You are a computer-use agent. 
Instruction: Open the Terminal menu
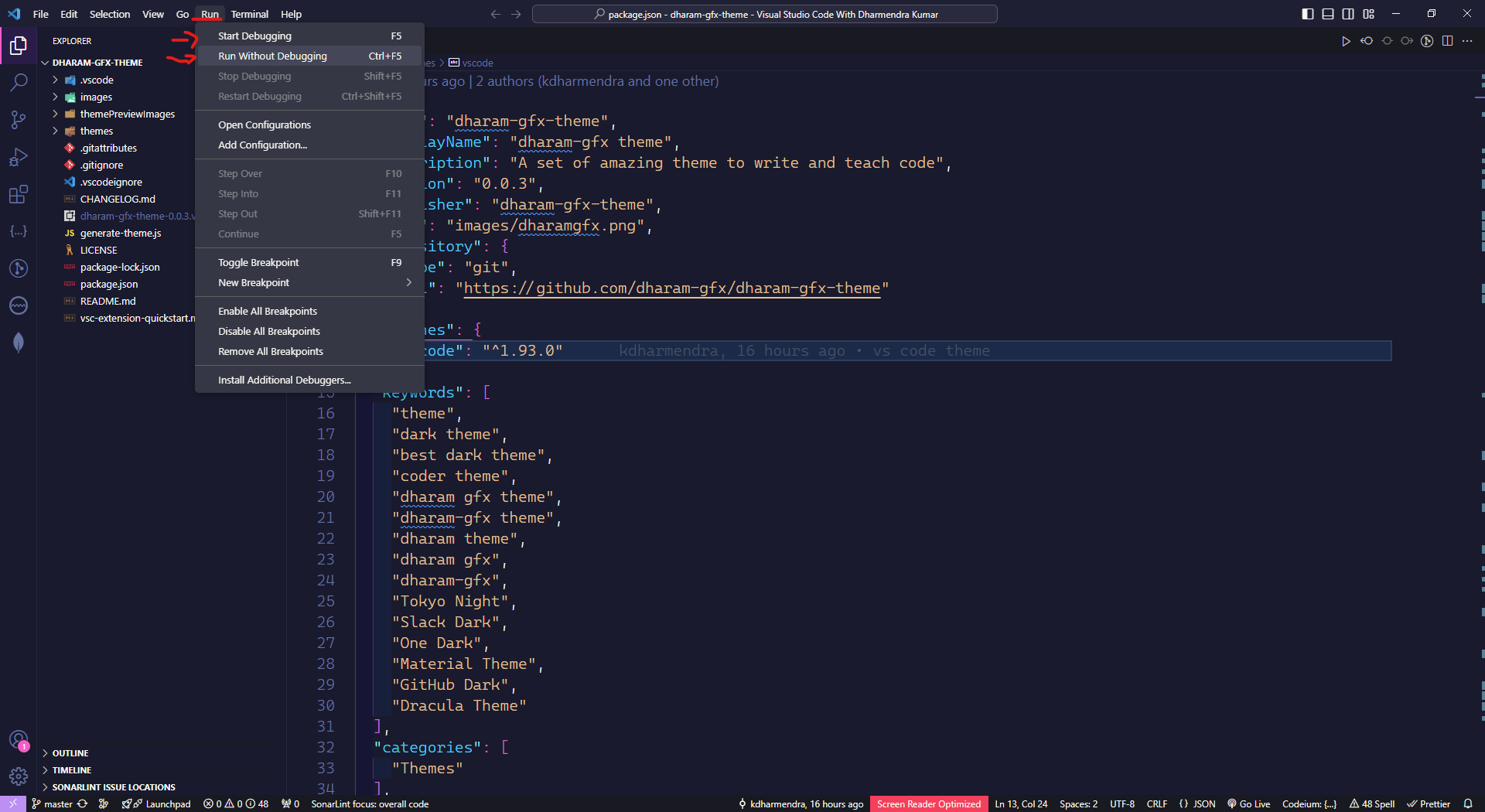point(249,14)
